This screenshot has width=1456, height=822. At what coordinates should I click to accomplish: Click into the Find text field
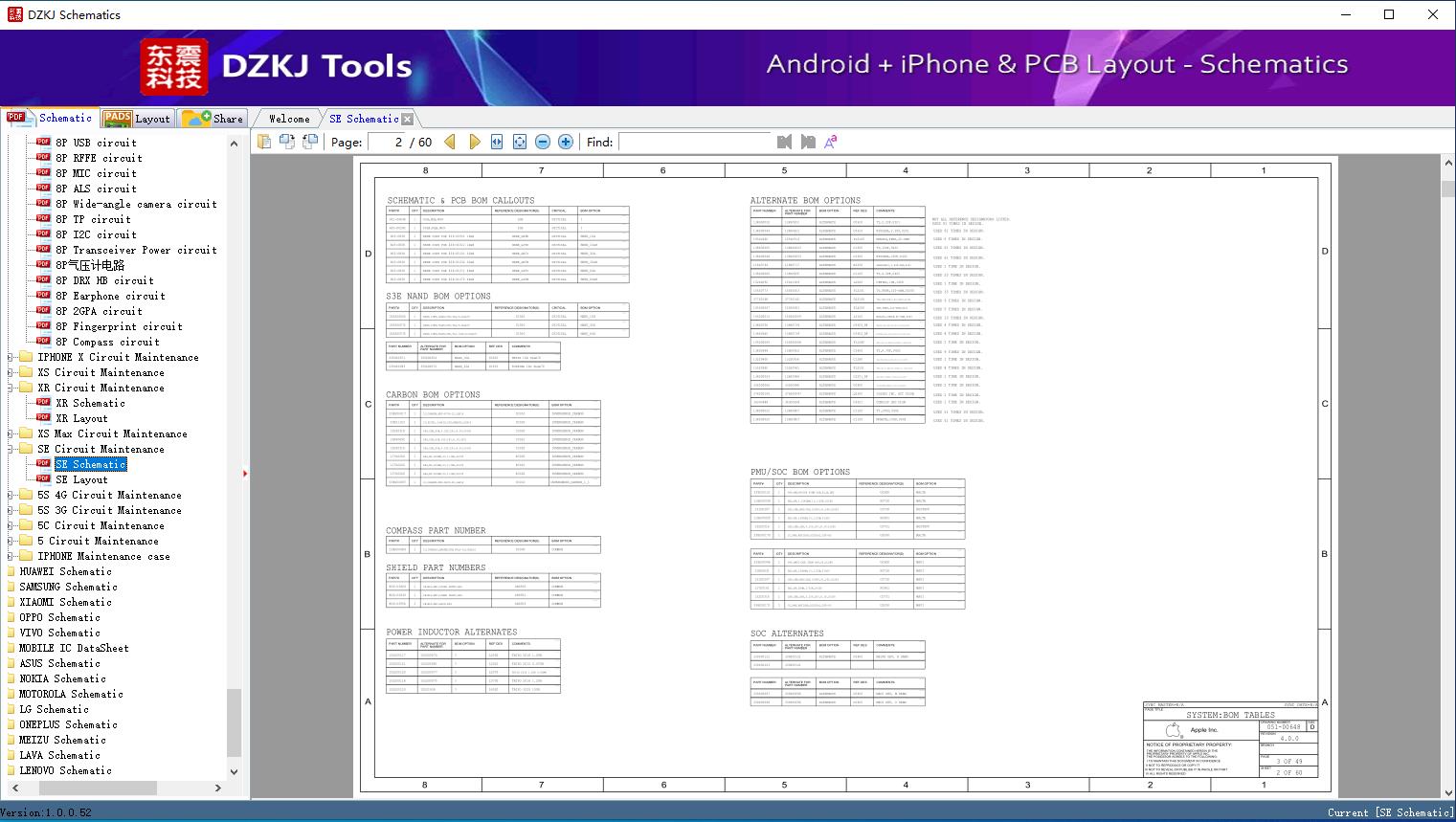694,142
